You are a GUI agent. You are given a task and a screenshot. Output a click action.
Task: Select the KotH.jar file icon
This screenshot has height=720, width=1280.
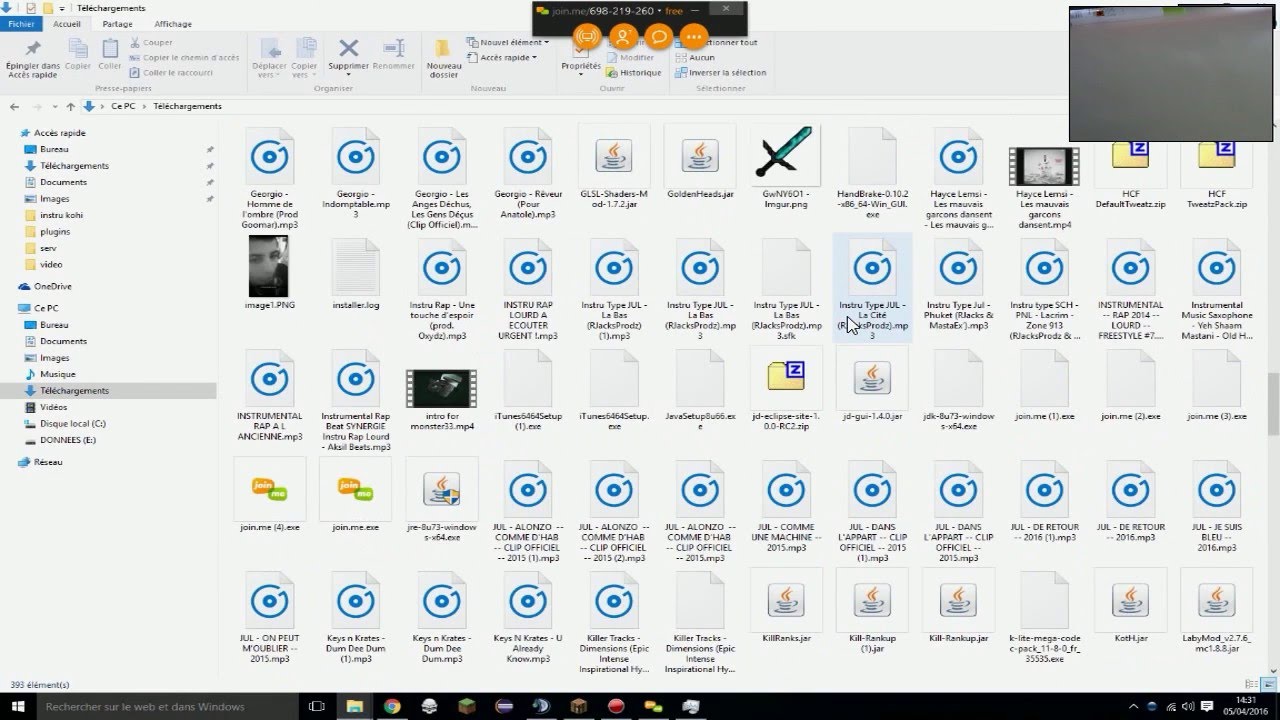(x=1130, y=600)
